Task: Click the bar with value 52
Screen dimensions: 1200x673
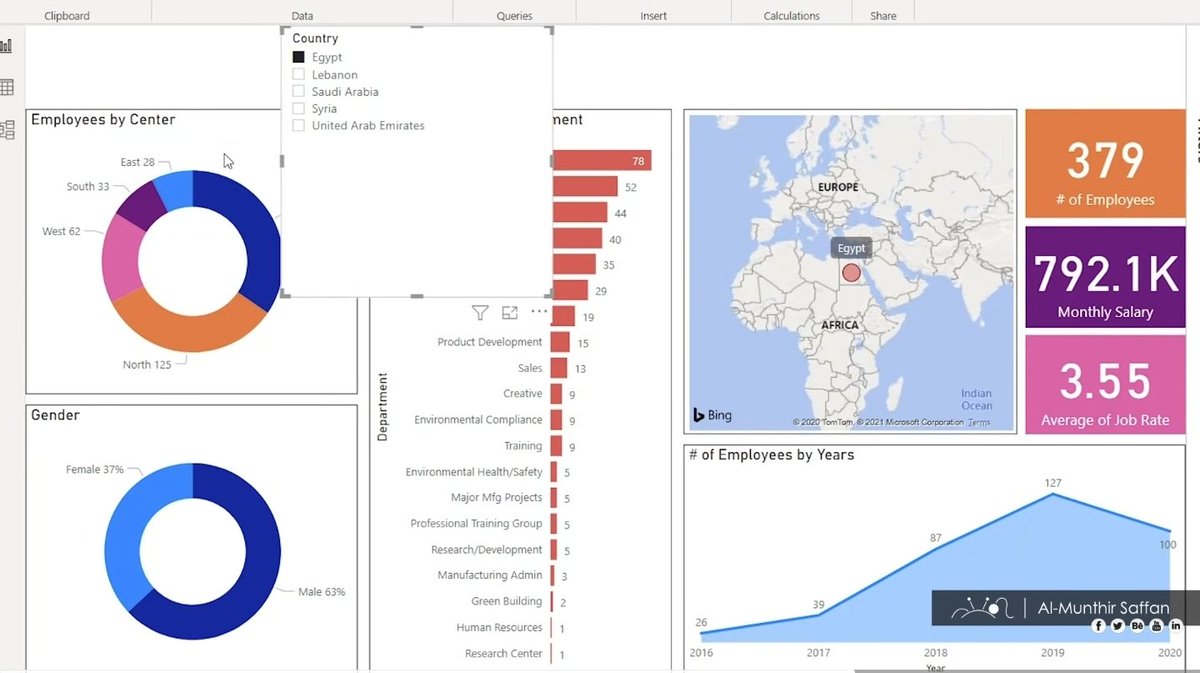Action: click(585, 187)
